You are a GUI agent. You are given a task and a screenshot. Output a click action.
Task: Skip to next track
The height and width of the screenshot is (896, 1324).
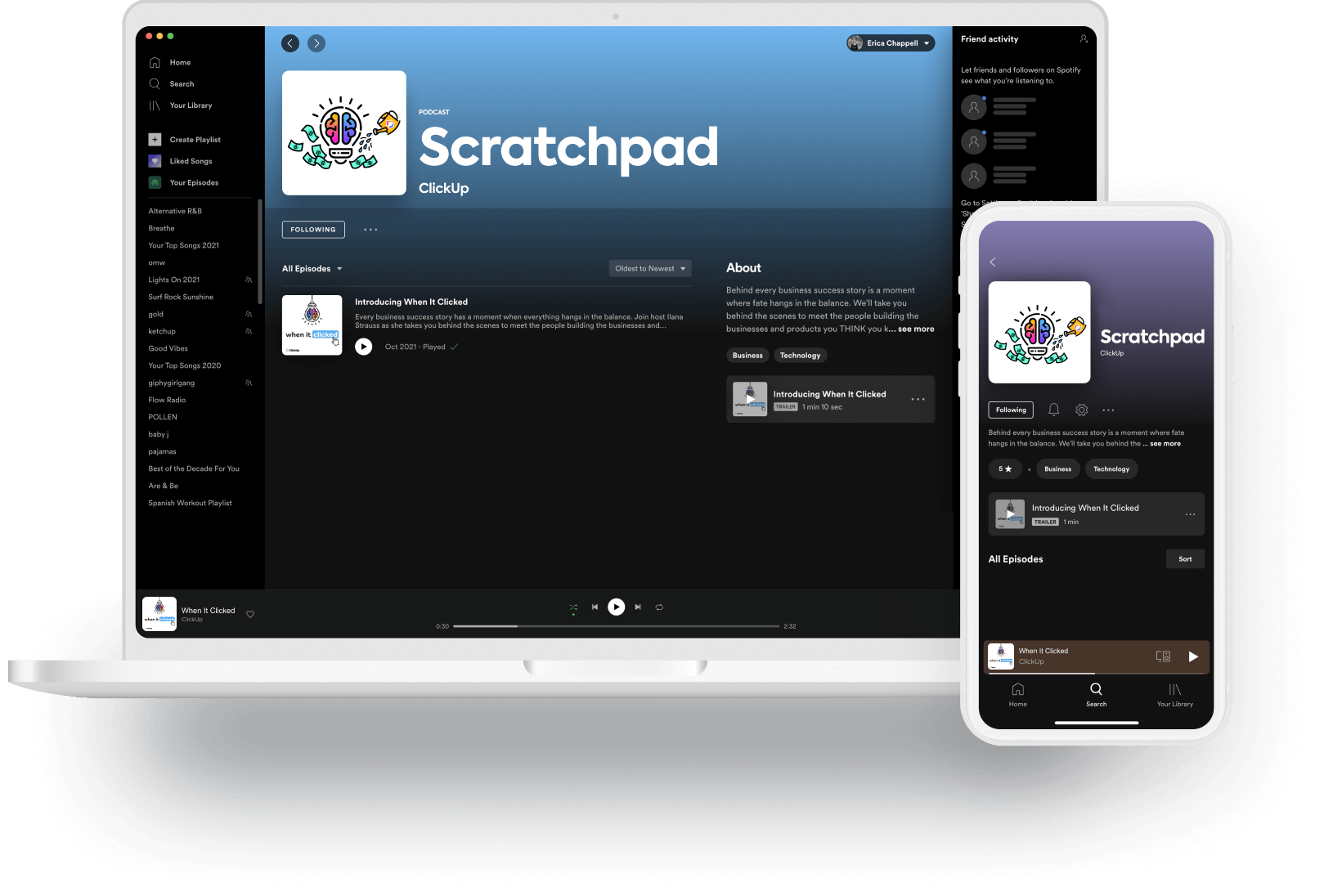[638, 607]
